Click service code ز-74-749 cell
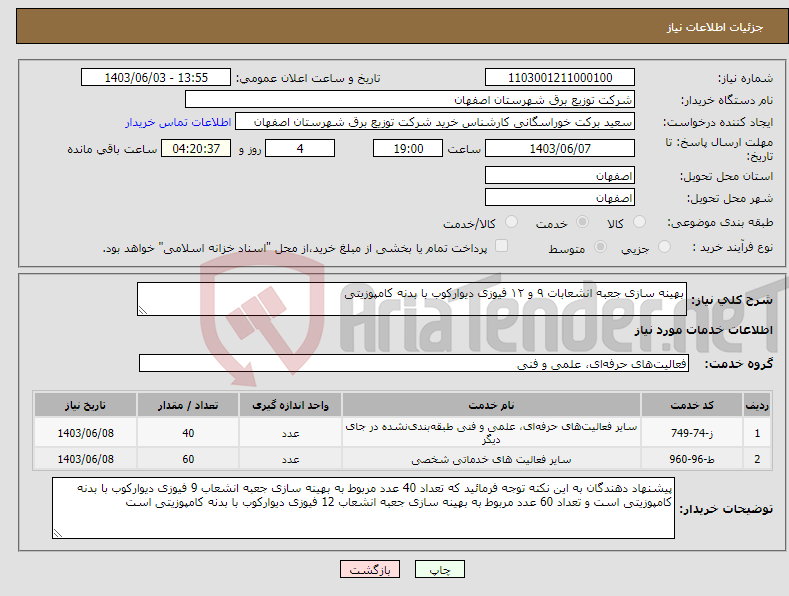 (x=692, y=433)
